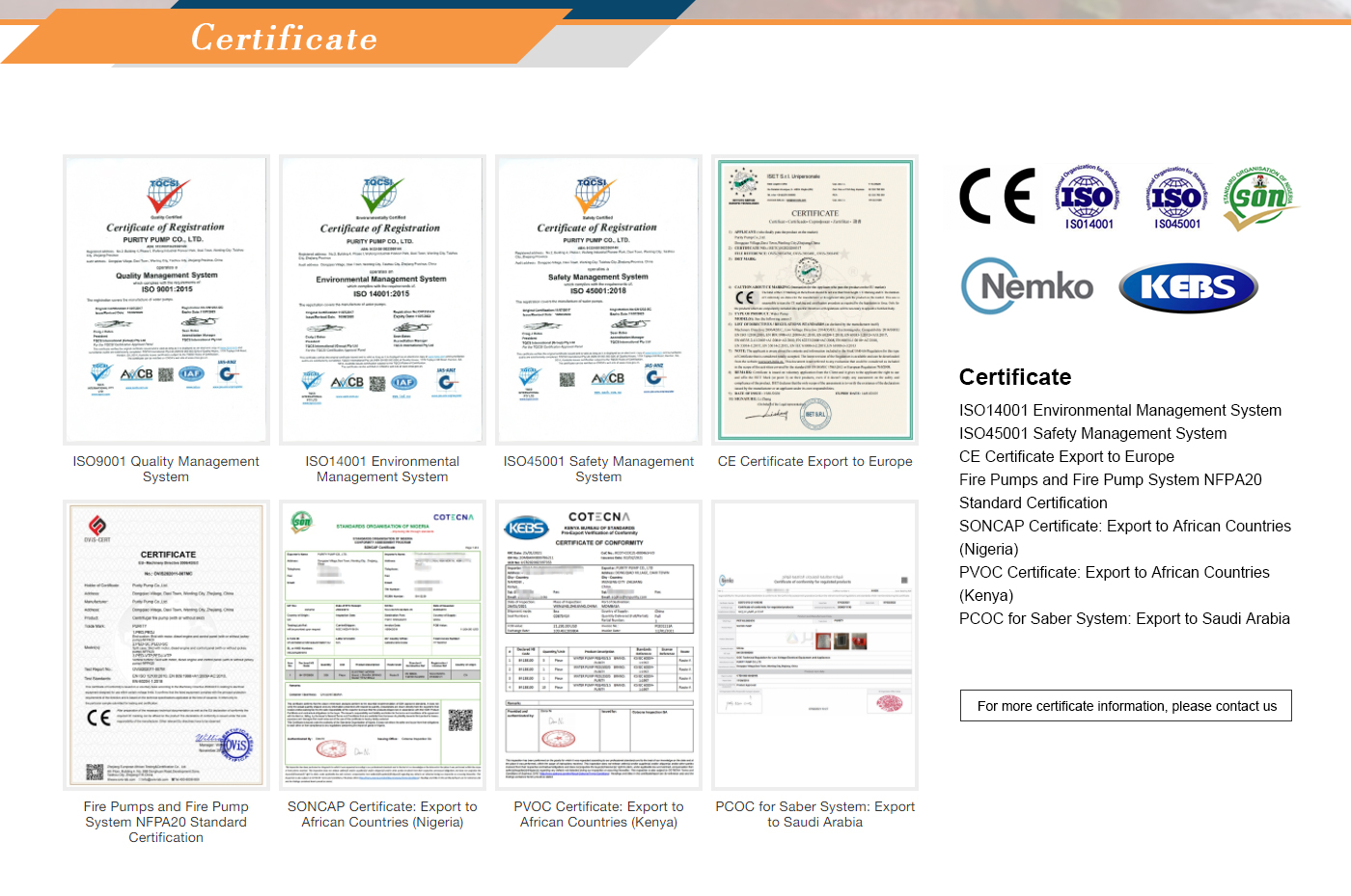
Task: Click 'For more certificate information' contact button
Action: pos(1126,706)
